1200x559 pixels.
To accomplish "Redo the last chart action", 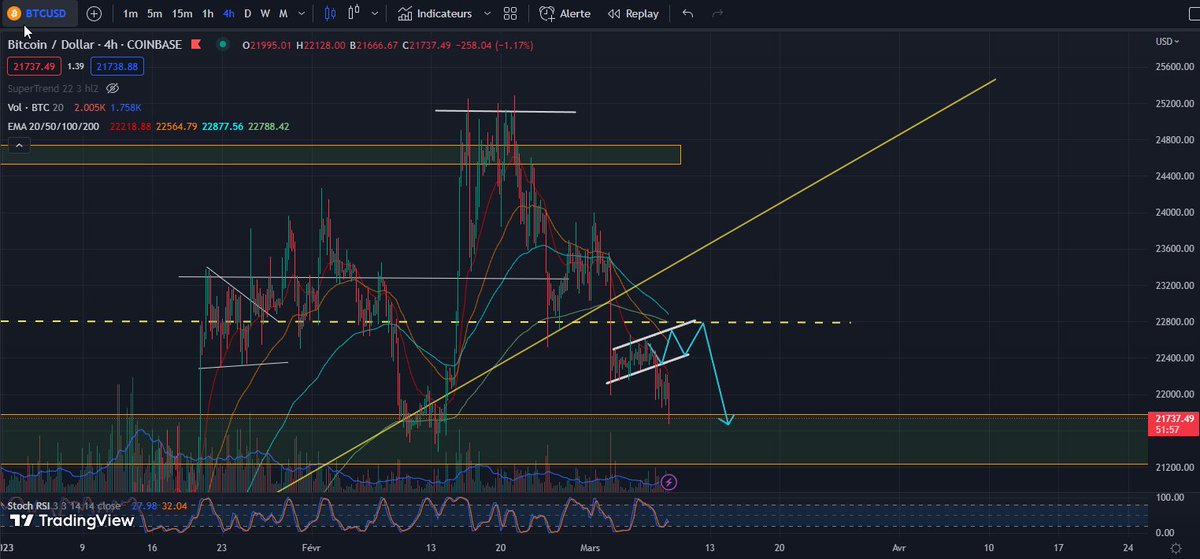I will (x=717, y=14).
